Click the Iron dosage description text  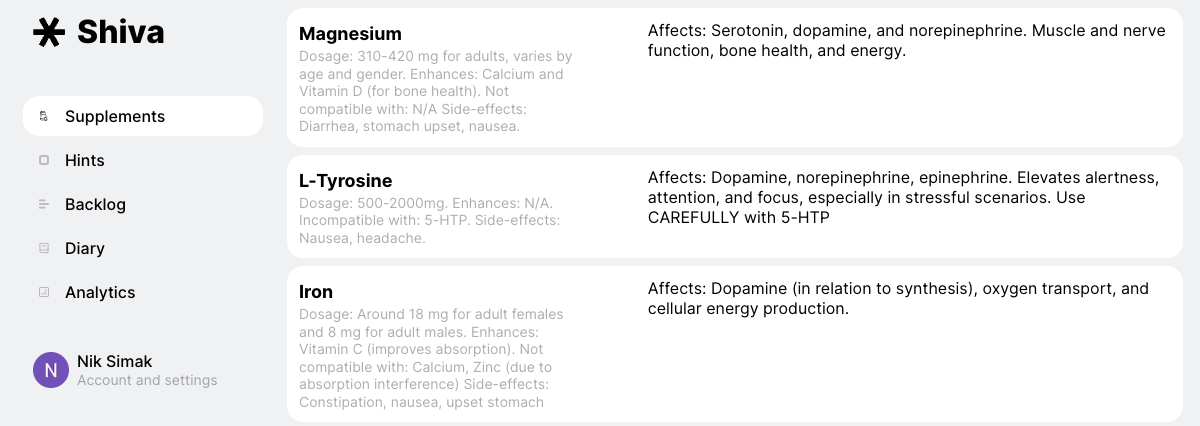(x=430, y=358)
